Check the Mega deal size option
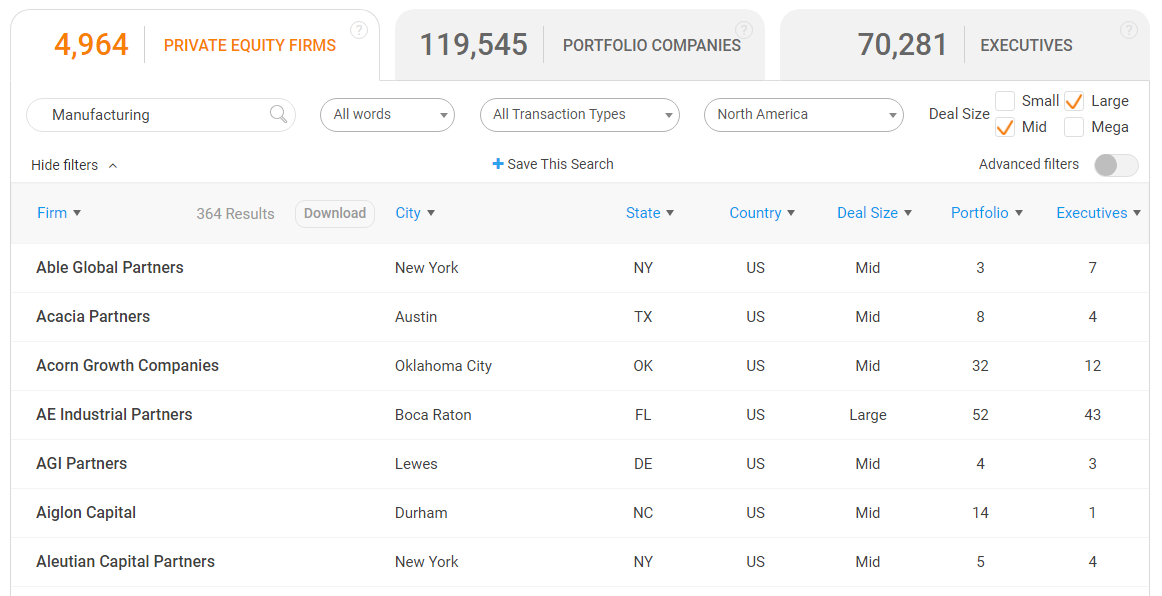This screenshot has height=596, width=1162. click(1076, 127)
